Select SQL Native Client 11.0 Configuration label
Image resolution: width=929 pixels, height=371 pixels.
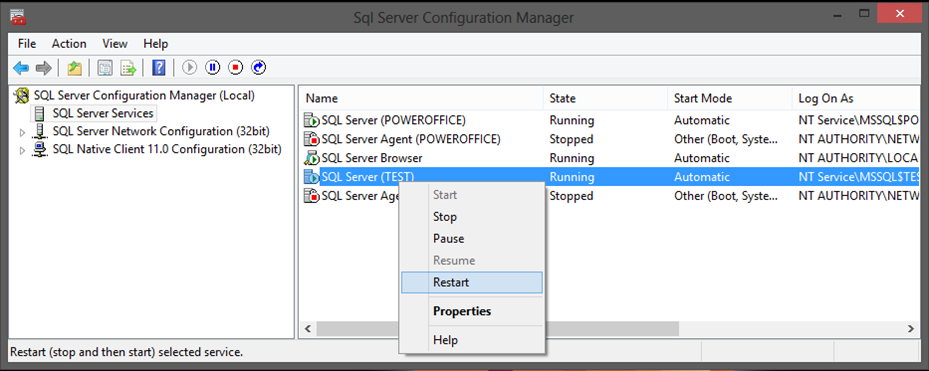coord(166,149)
